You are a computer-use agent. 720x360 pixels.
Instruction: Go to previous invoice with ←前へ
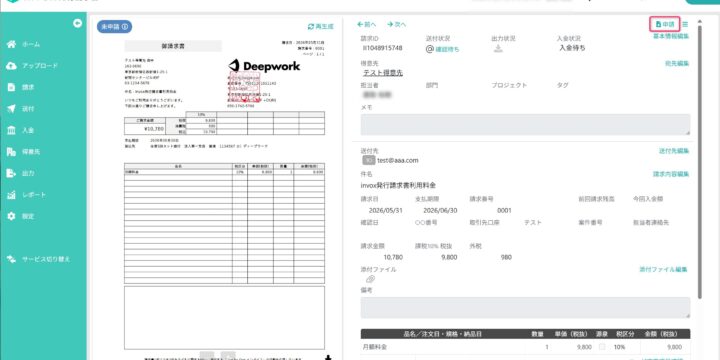point(366,24)
